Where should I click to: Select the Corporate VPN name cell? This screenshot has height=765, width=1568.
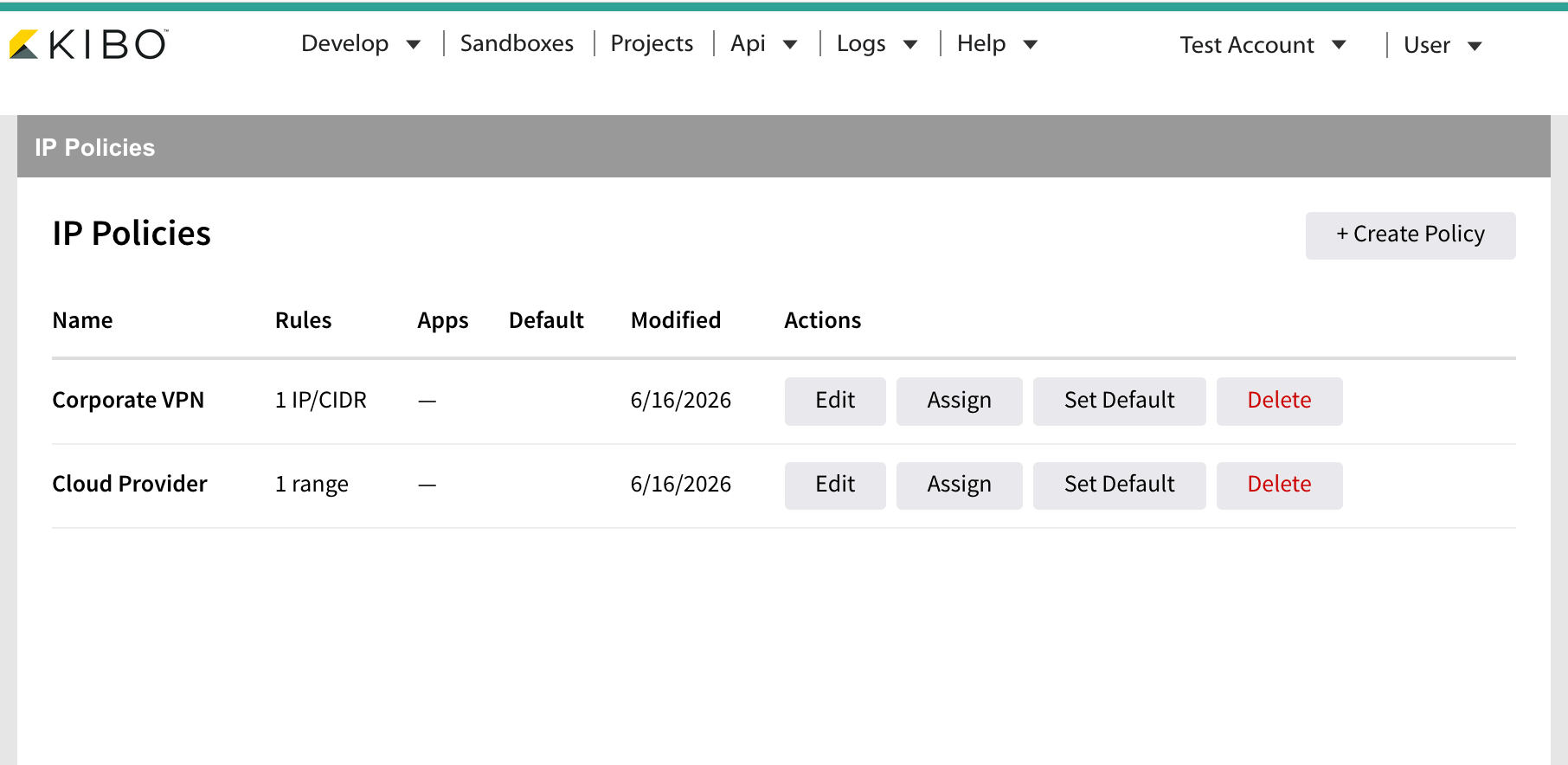coord(128,400)
